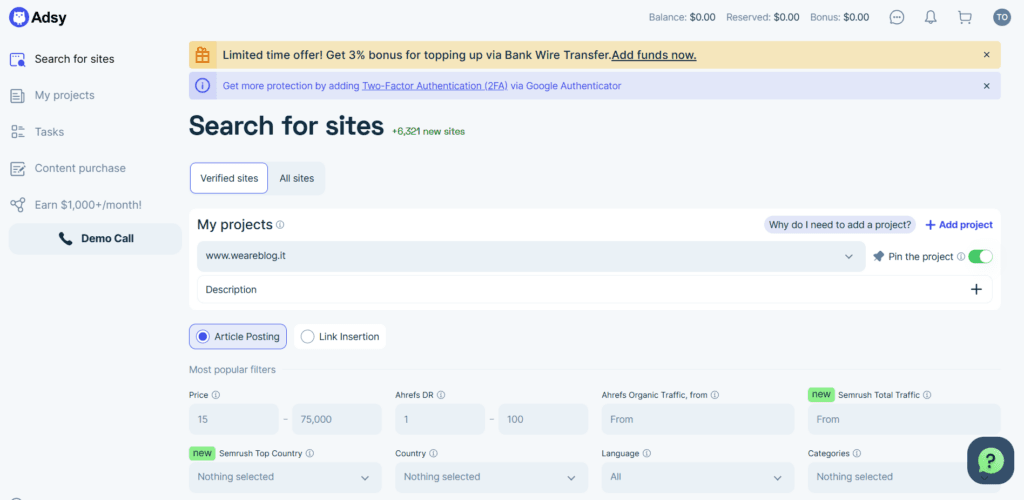Click the Adsy logo

(x=38, y=18)
